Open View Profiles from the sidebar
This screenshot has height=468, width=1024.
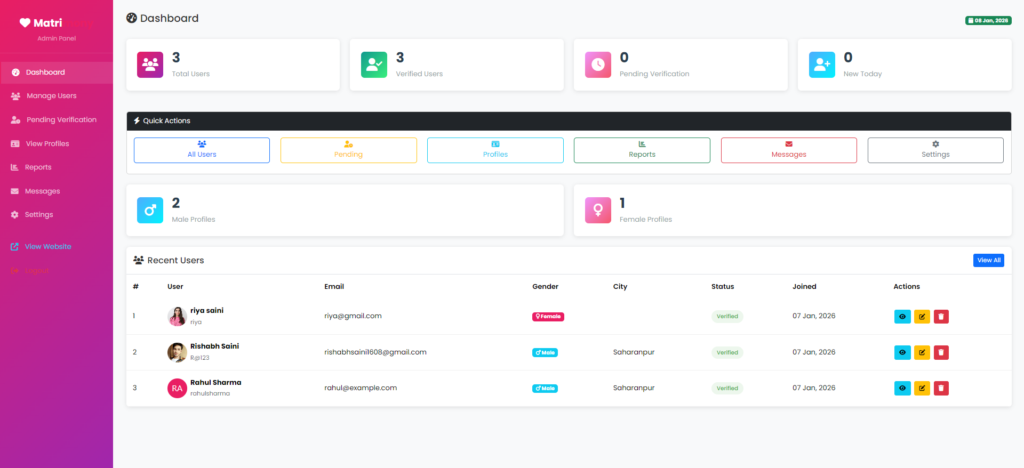(x=56, y=144)
